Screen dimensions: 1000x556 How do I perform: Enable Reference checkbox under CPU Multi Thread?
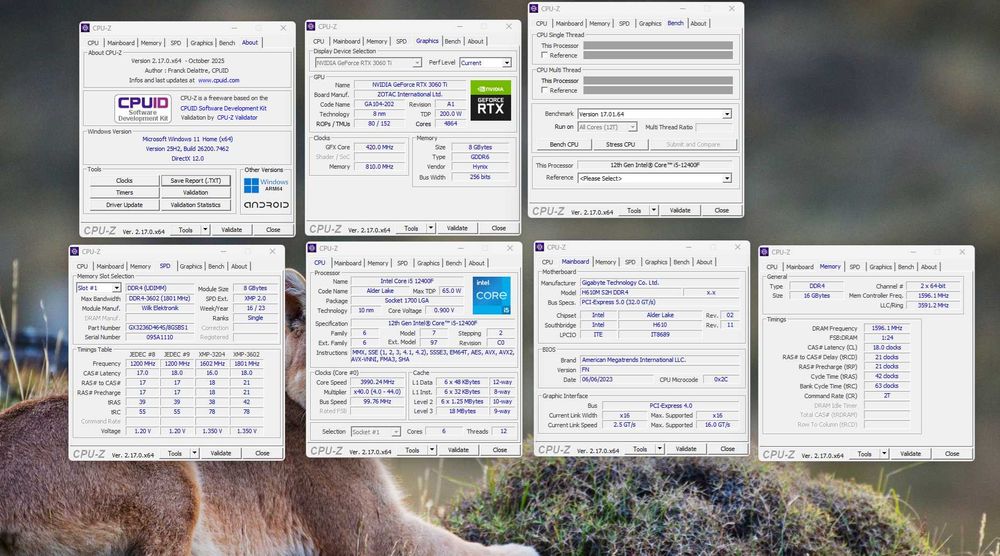point(544,90)
